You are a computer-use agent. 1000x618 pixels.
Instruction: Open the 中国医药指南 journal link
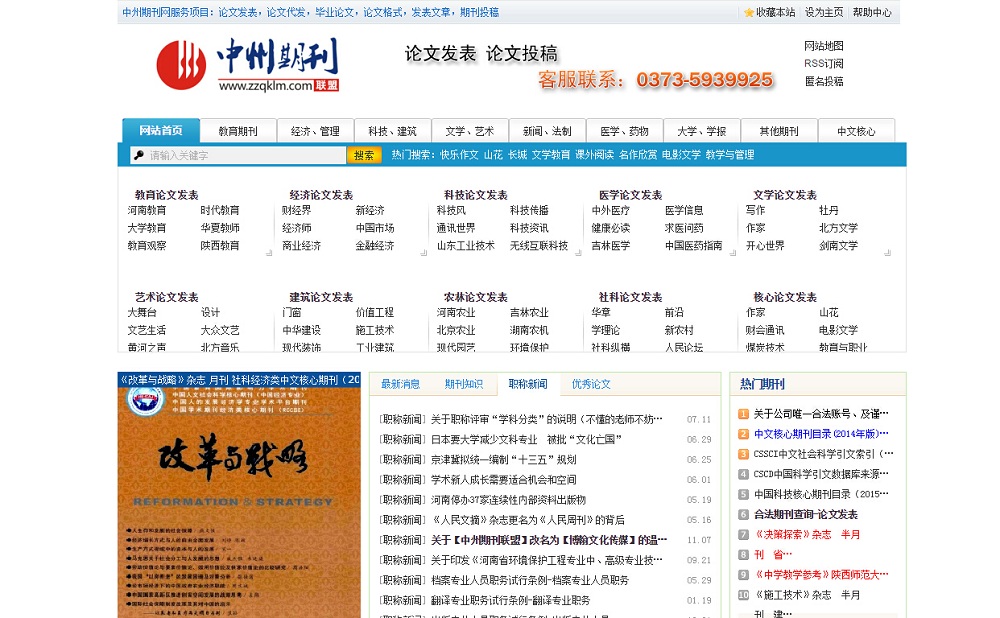693,246
